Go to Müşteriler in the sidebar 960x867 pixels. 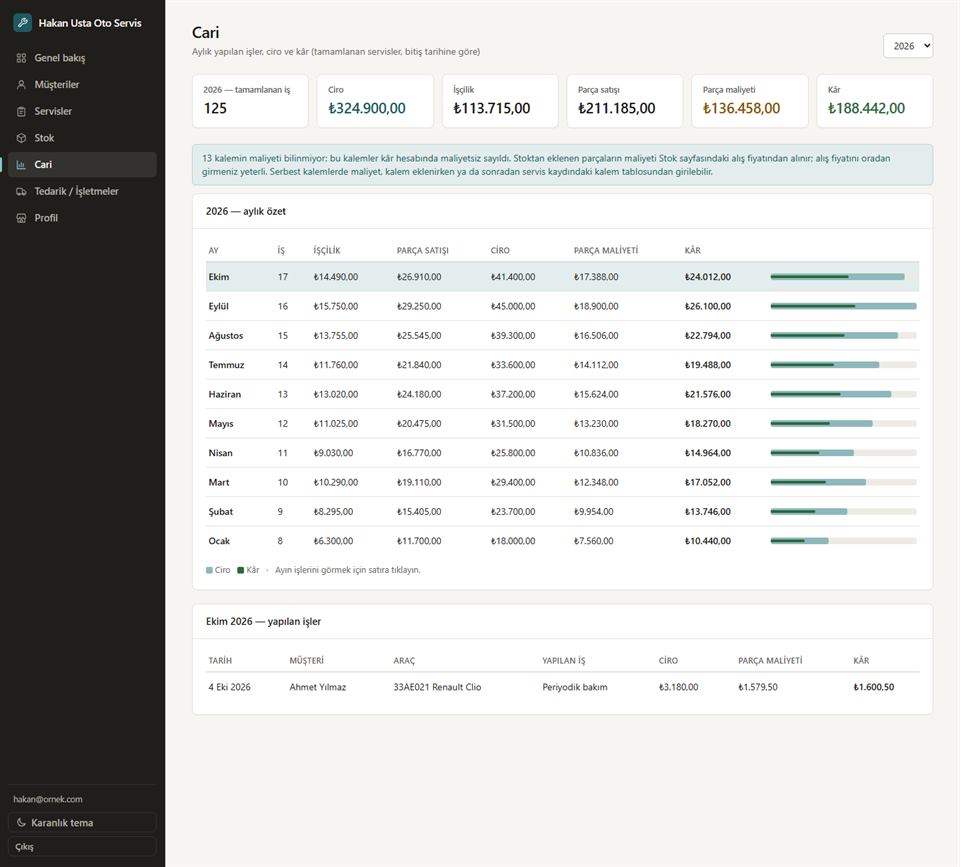[x=82, y=84]
